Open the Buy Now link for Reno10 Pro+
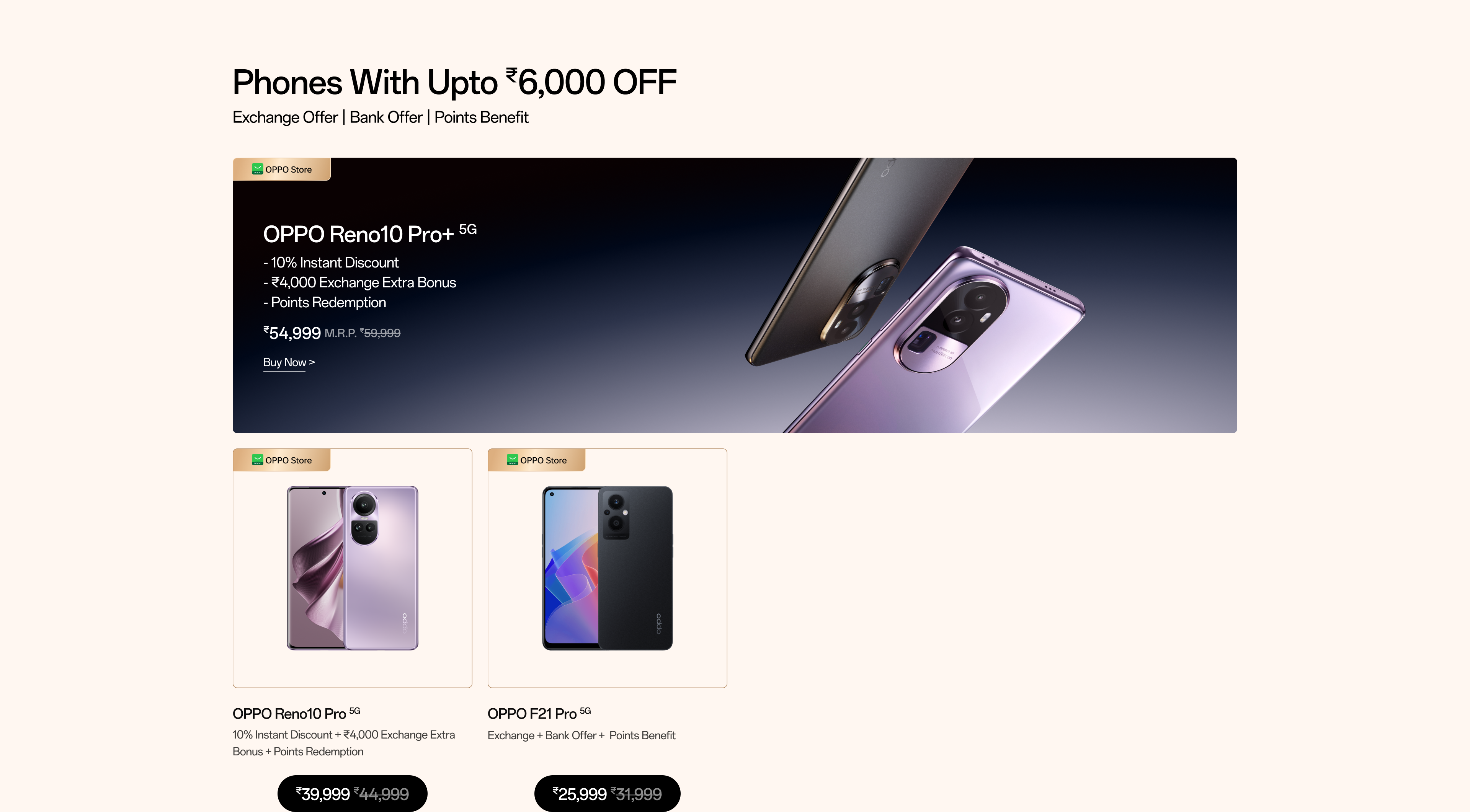This screenshot has width=1470, height=812. 289,363
